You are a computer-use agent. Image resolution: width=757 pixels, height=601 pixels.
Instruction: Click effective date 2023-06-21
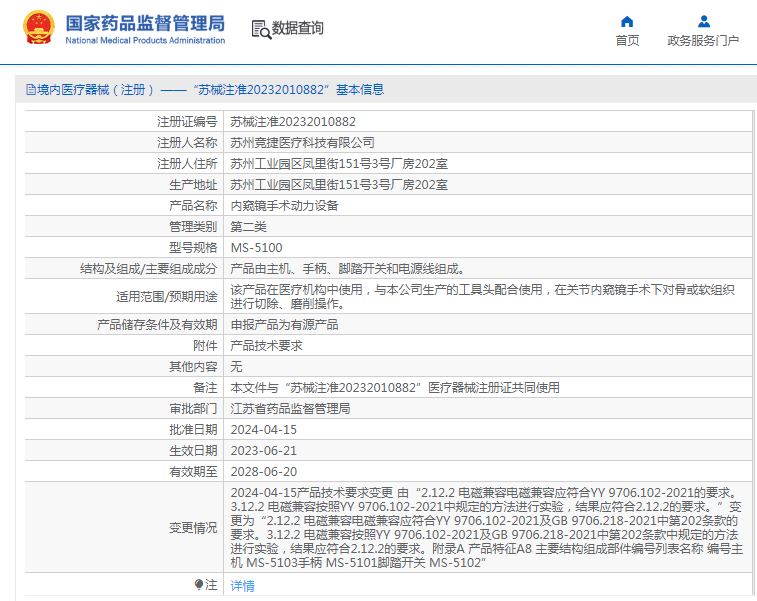(264, 451)
